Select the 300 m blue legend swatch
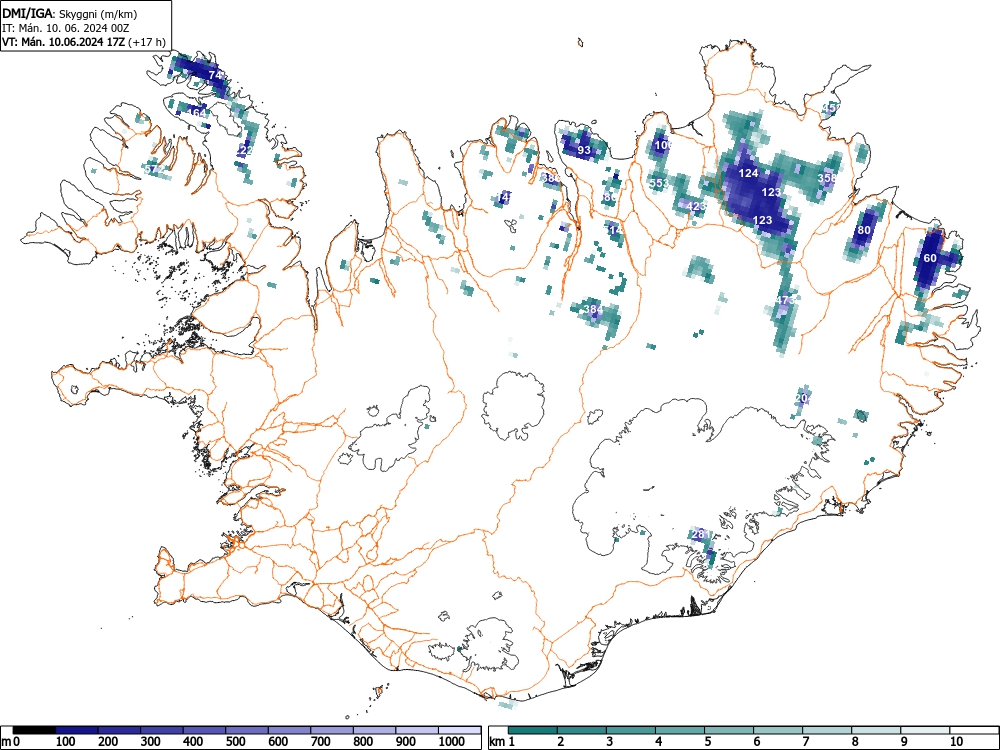1000x750 pixels. [162, 730]
